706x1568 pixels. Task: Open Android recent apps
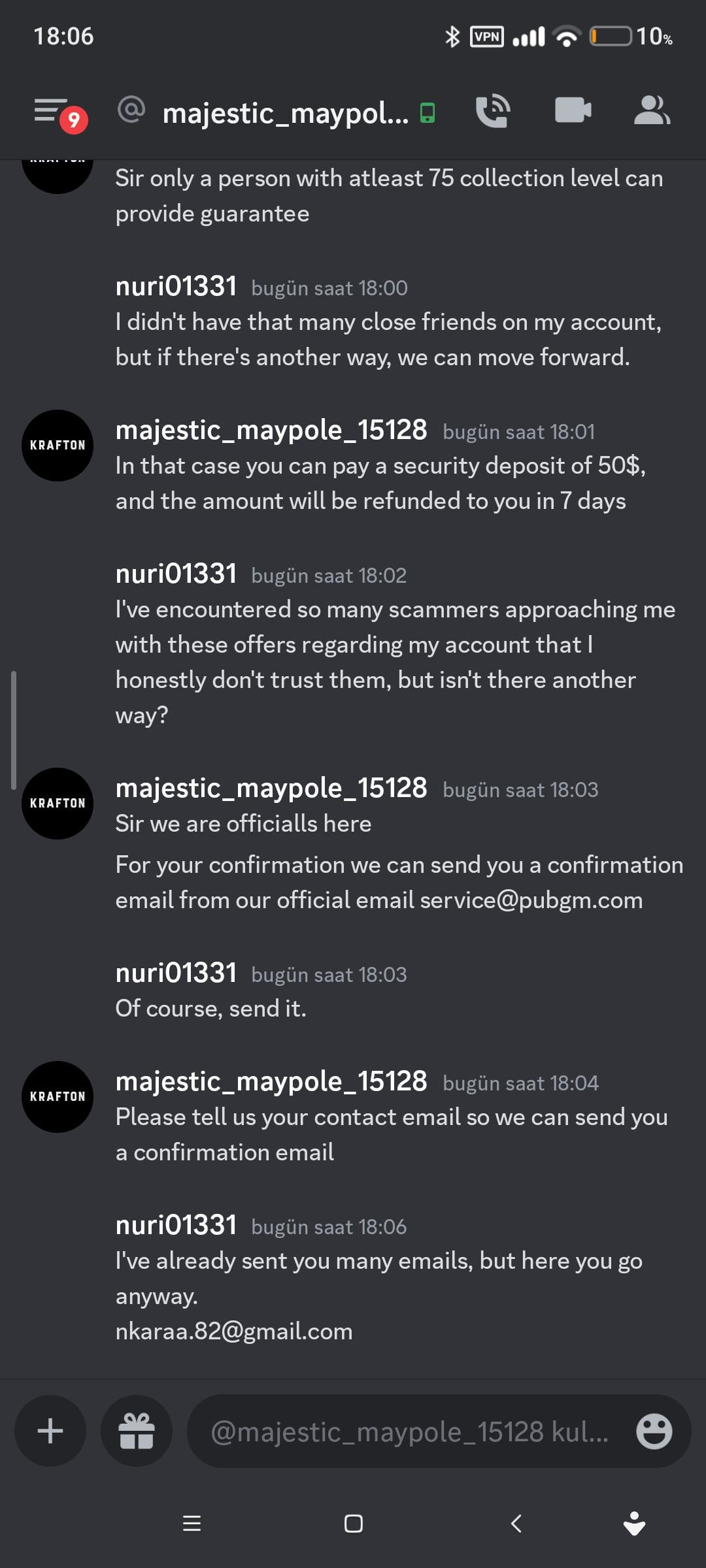(192, 1524)
